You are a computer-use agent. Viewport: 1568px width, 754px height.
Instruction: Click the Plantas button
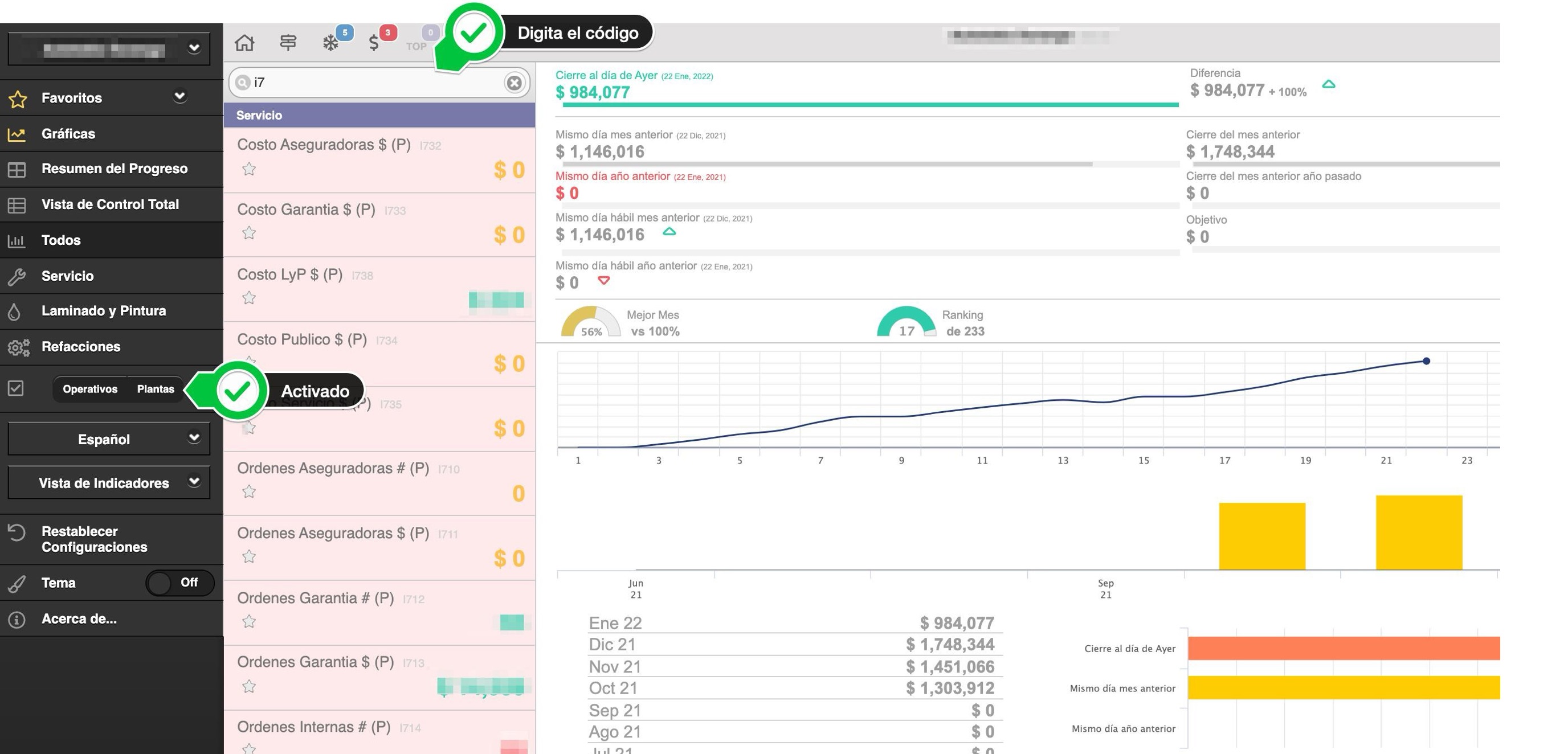[155, 389]
